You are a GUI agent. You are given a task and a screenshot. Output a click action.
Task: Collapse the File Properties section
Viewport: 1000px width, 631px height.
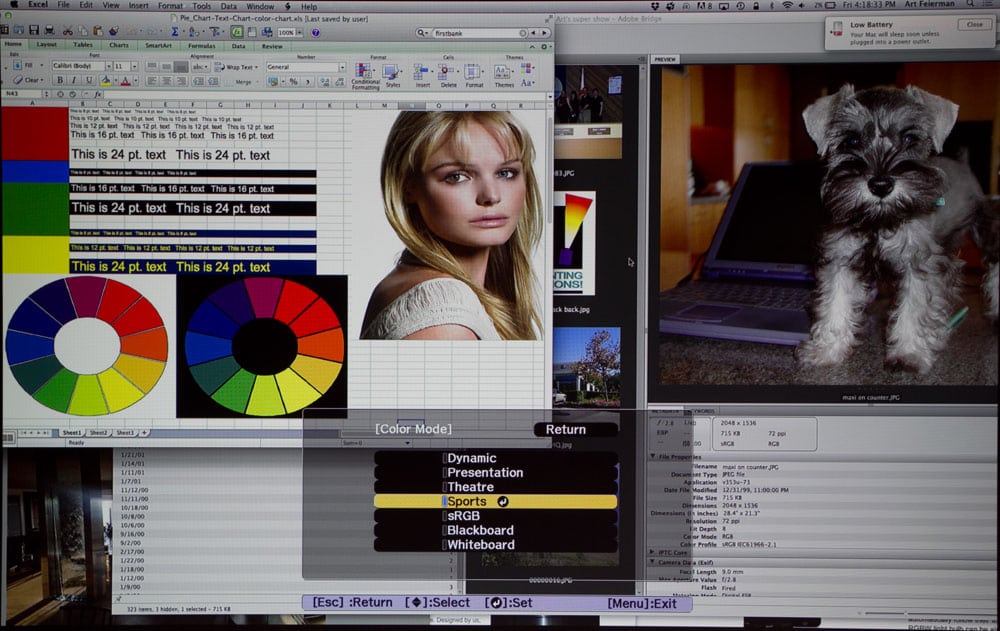(x=654, y=456)
